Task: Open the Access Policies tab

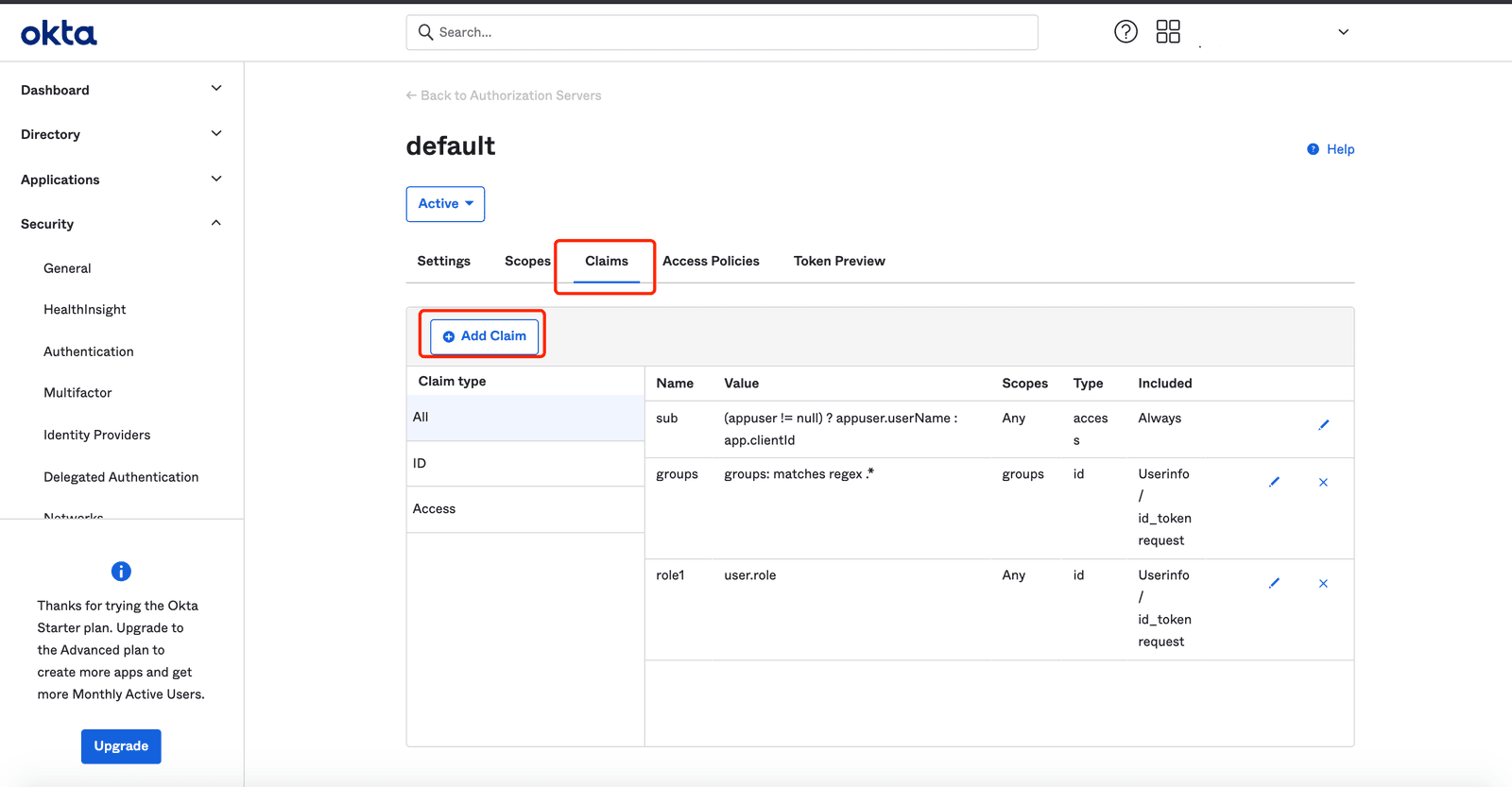Action: (711, 261)
